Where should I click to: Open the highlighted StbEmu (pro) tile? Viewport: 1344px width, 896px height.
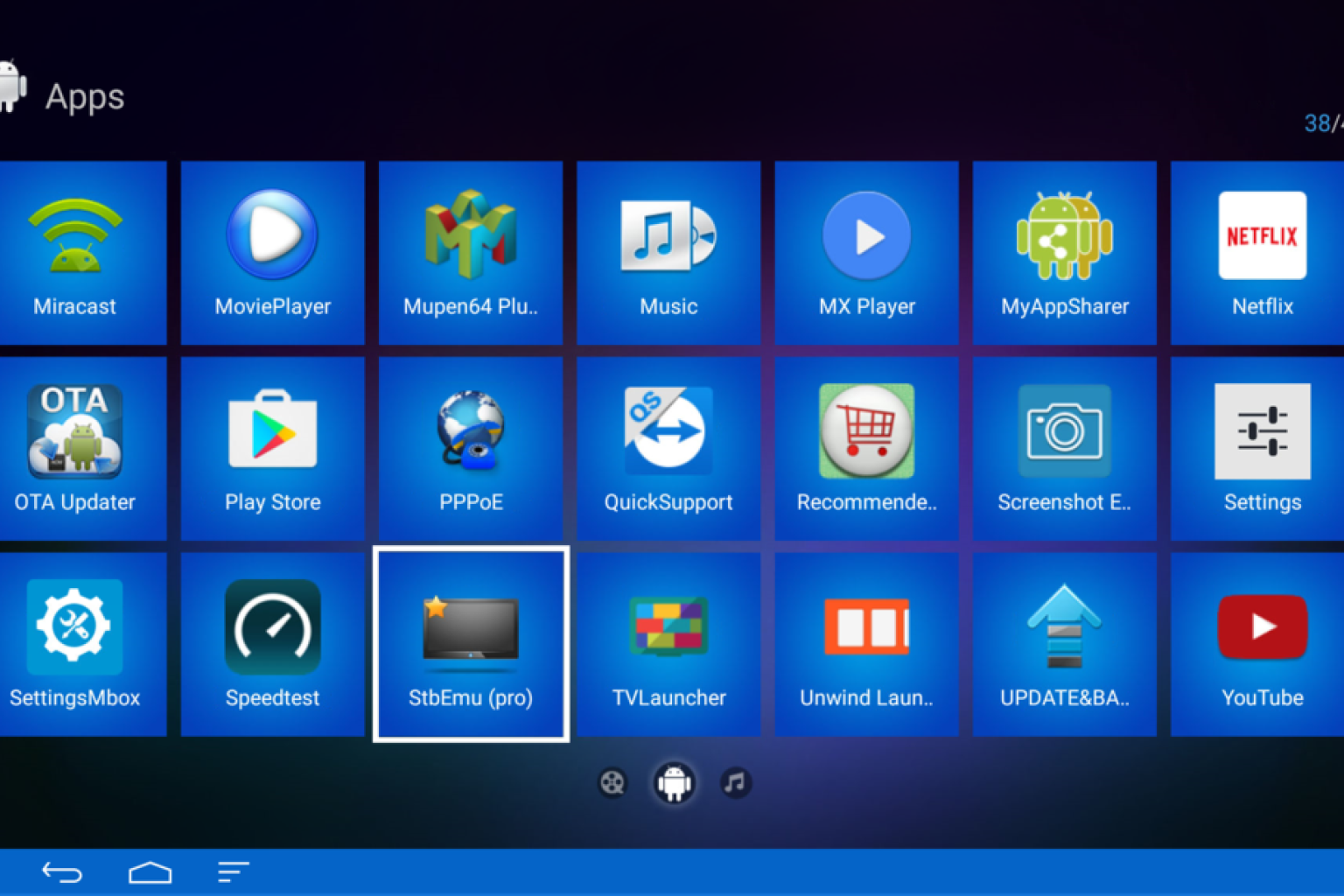point(471,644)
